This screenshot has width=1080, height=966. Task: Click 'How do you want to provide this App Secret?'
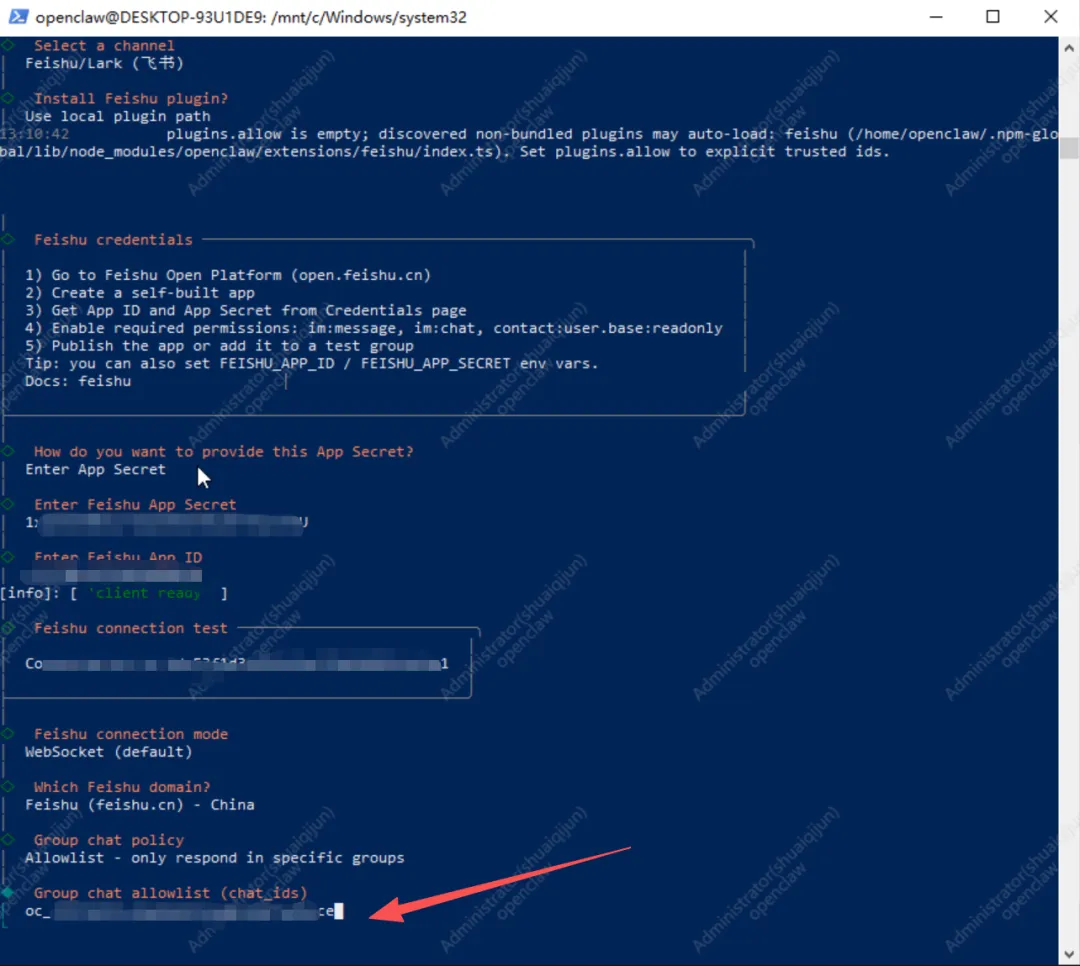pyautogui.click(x=224, y=452)
